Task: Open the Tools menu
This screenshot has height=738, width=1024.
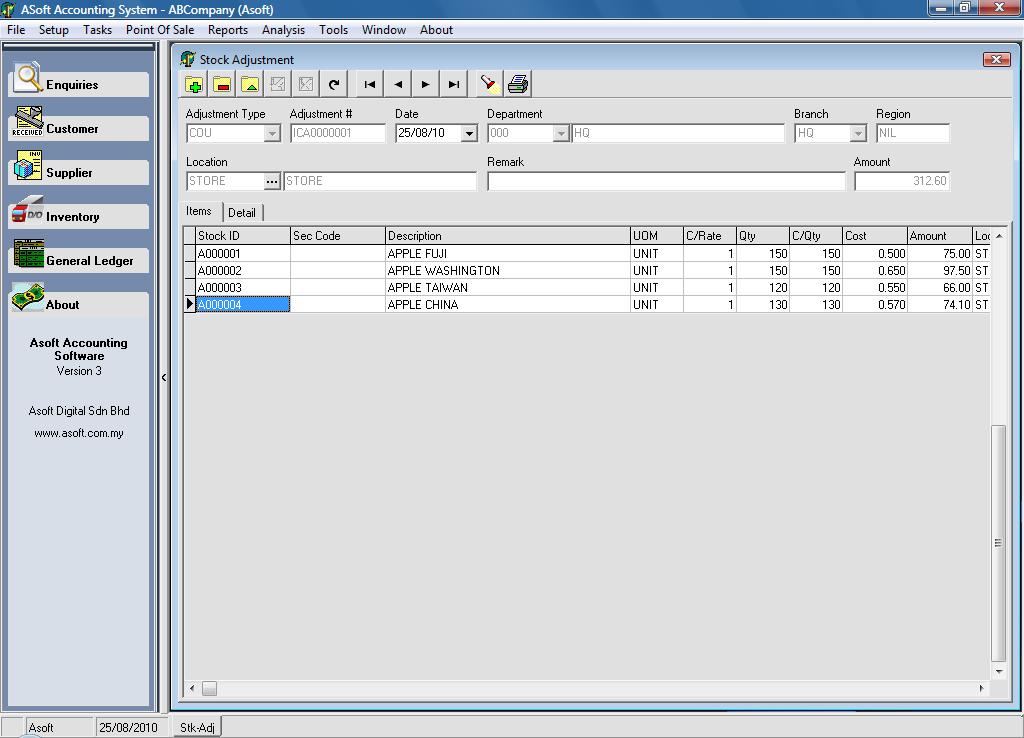Action: 333,29
